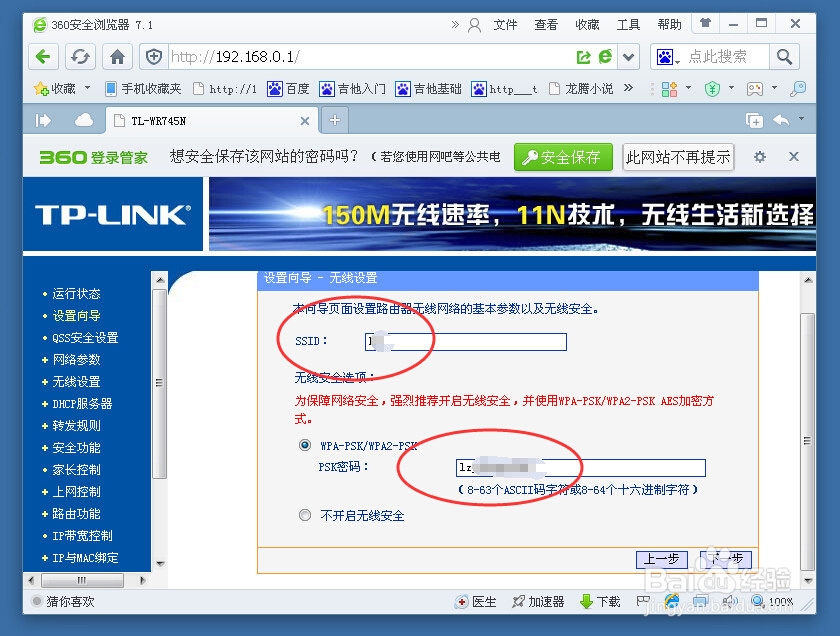Open the 帮助 menu
This screenshot has width=840, height=636.
(x=670, y=25)
